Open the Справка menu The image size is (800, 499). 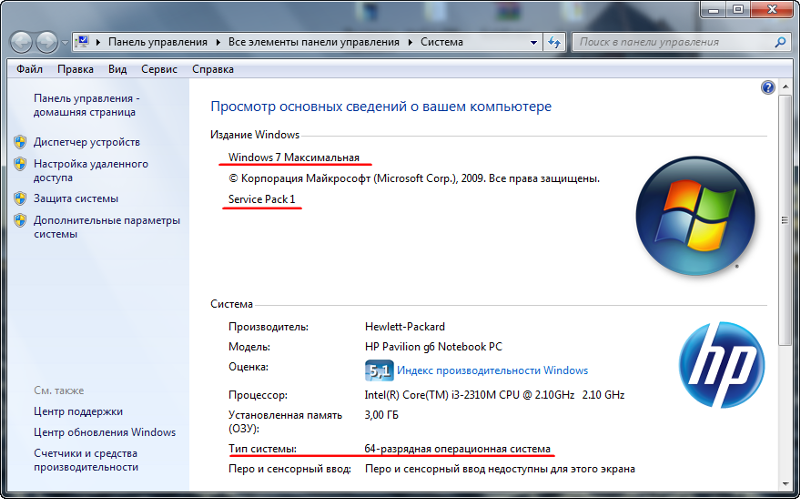coord(213,69)
